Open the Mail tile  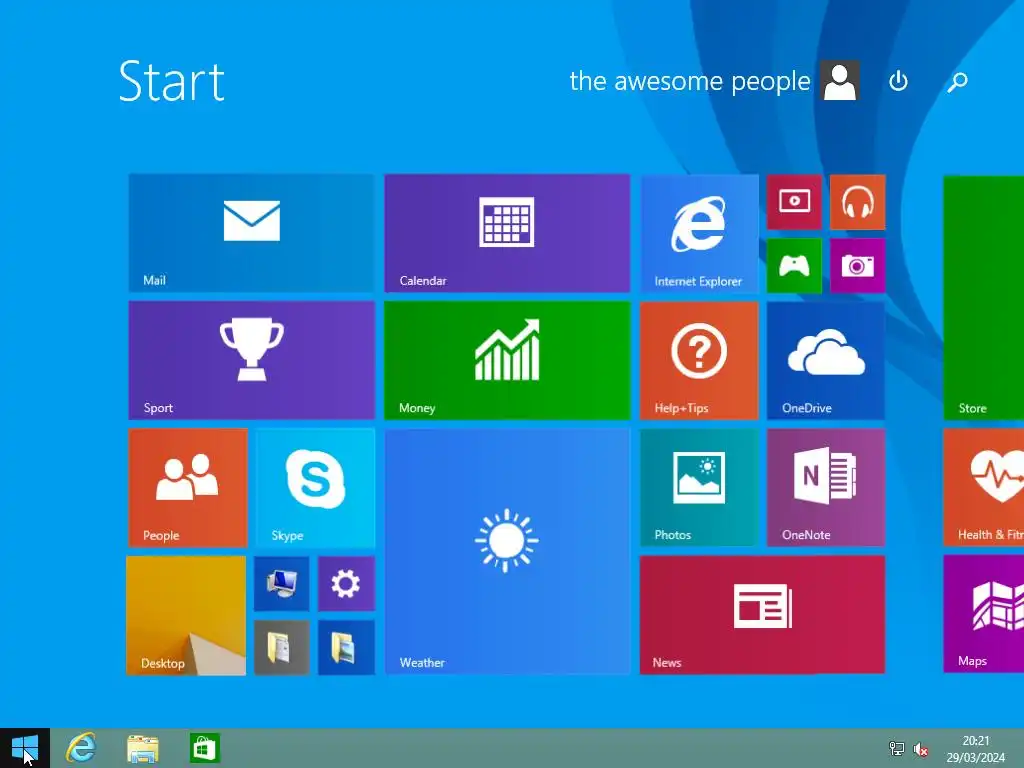pos(251,232)
